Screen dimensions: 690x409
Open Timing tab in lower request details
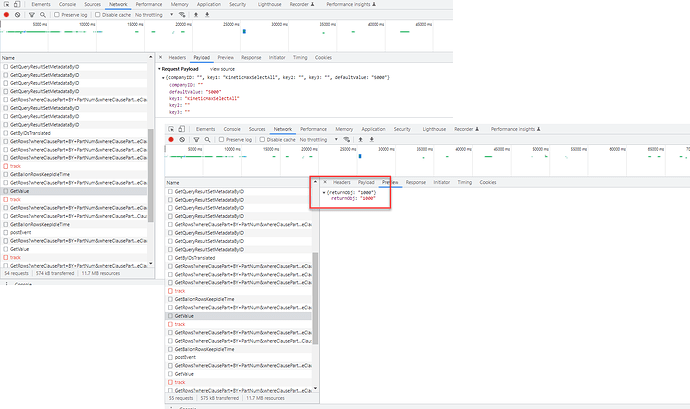465,182
